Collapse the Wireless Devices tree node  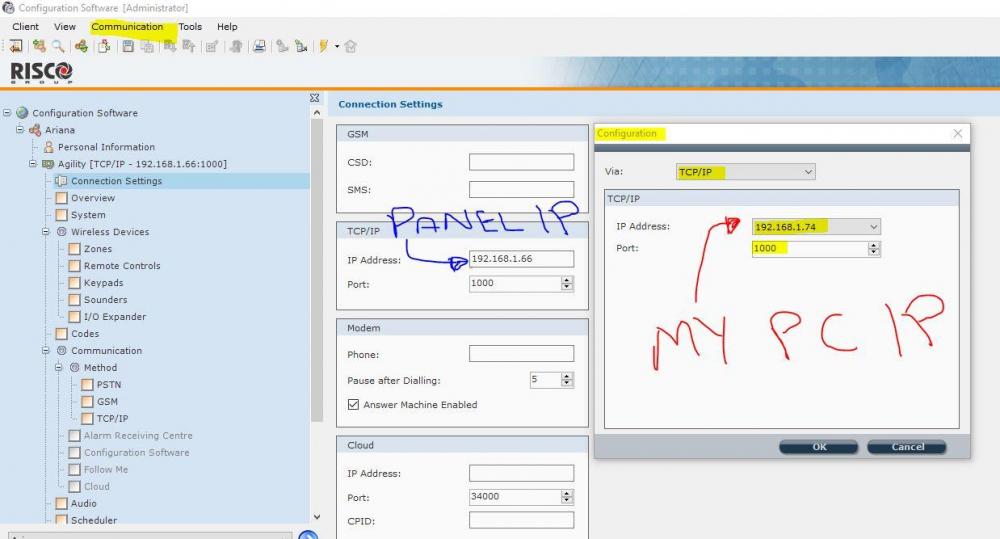point(47,232)
